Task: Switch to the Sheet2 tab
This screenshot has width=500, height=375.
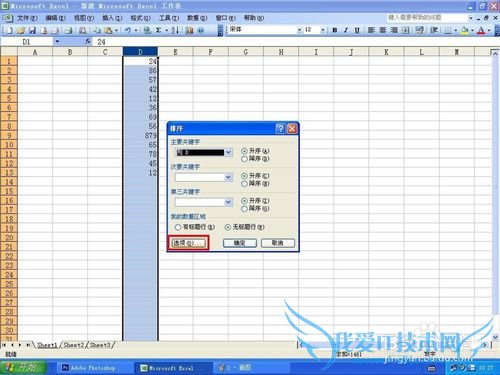Action: point(73,345)
